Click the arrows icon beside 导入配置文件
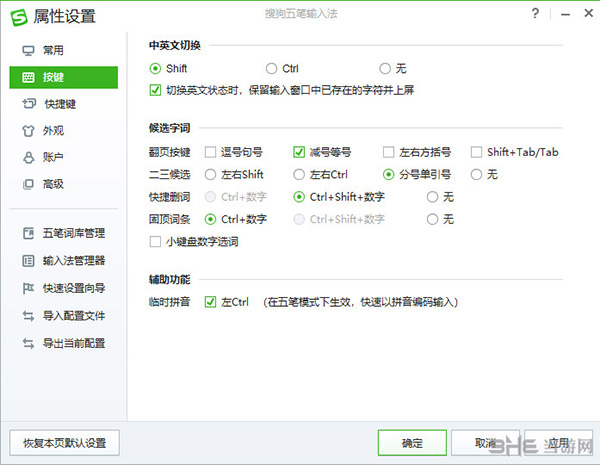600x465 pixels. (x=28, y=316)
